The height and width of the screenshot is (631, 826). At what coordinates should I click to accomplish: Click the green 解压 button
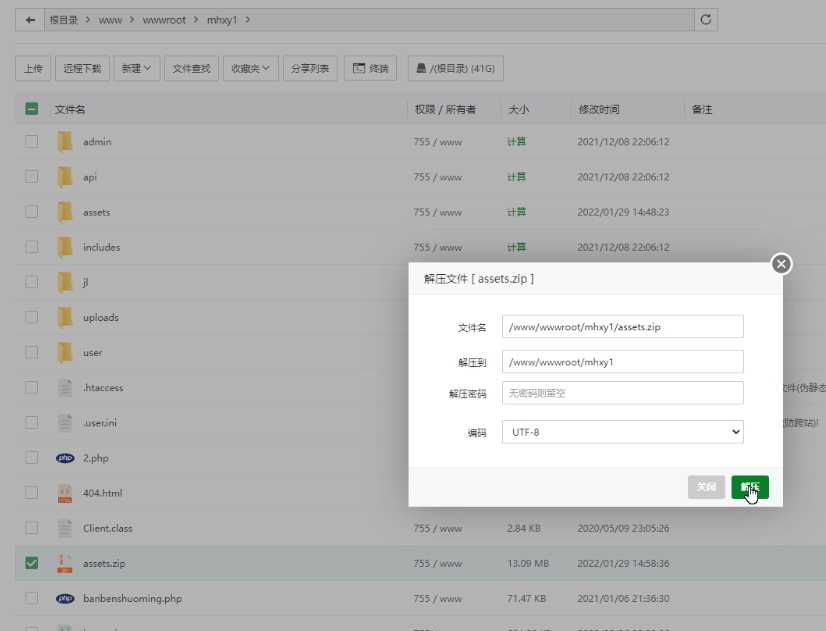tap(750, 487)
